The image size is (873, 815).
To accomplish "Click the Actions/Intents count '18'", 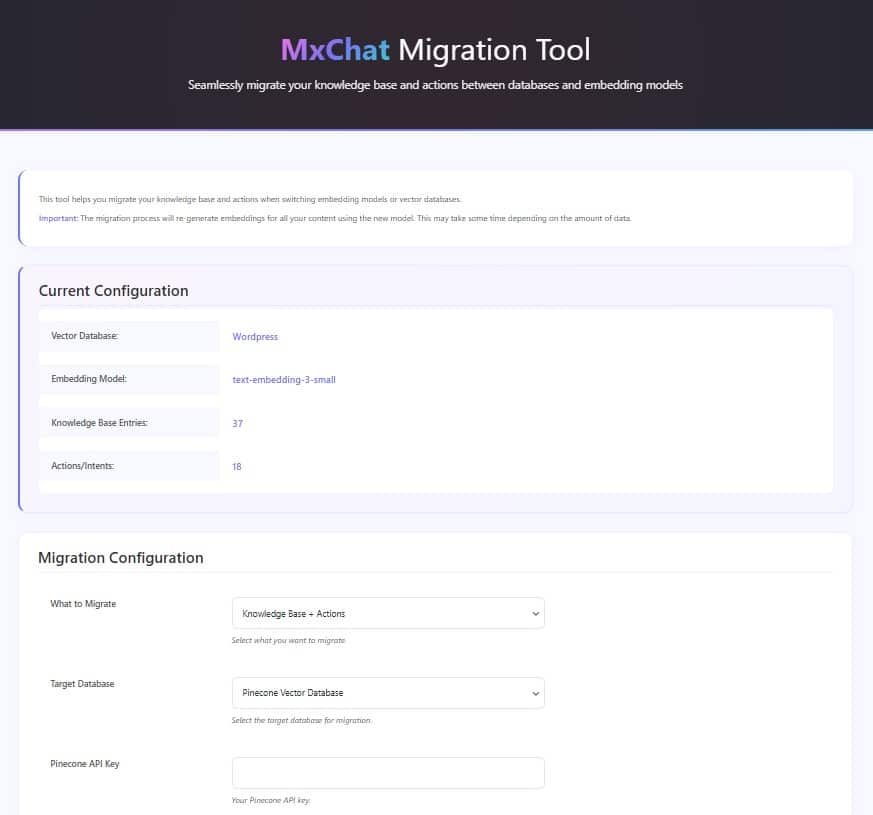I will [x=237, y=467].
